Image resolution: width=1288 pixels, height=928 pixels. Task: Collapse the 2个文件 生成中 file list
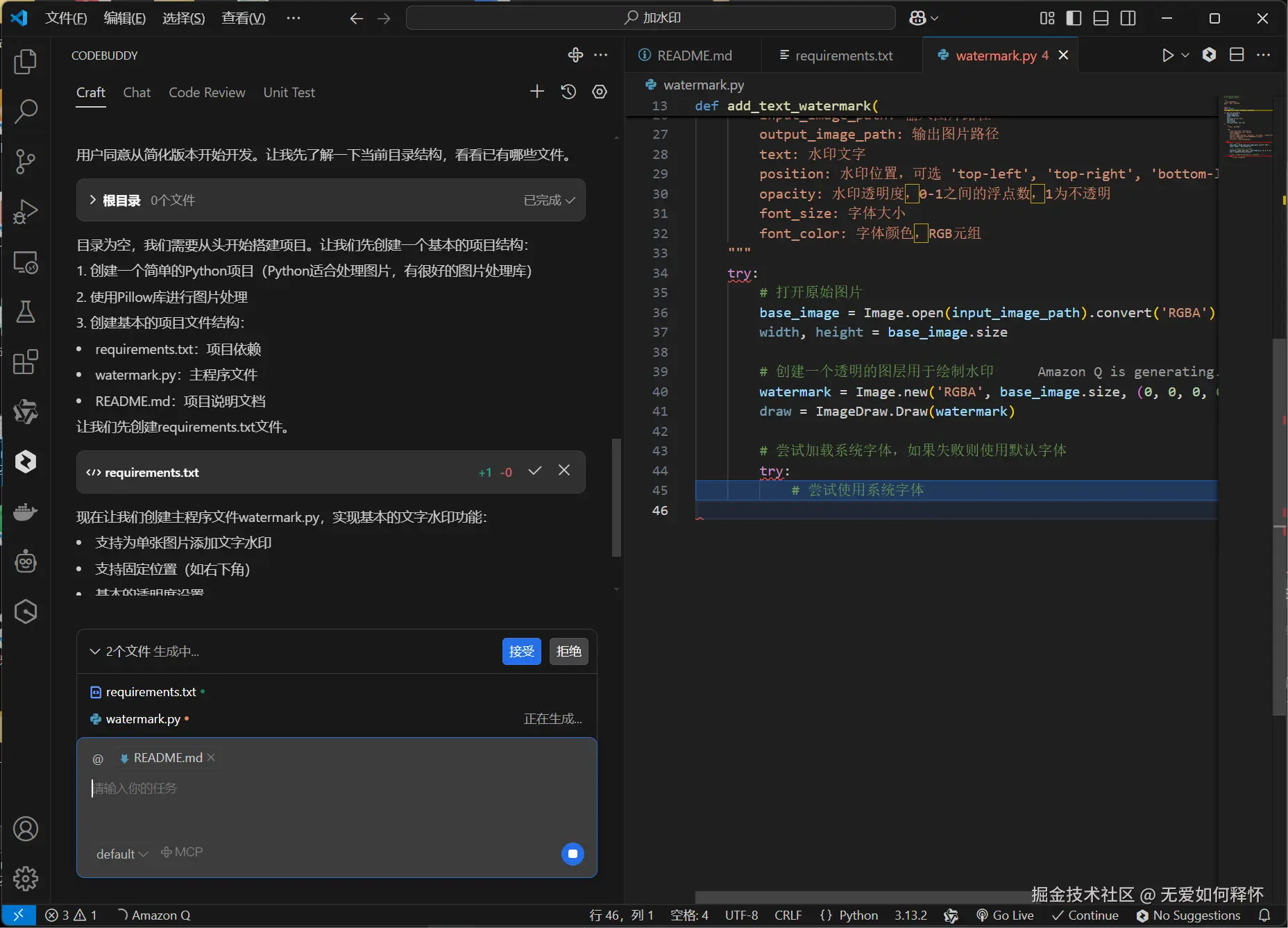95,651
